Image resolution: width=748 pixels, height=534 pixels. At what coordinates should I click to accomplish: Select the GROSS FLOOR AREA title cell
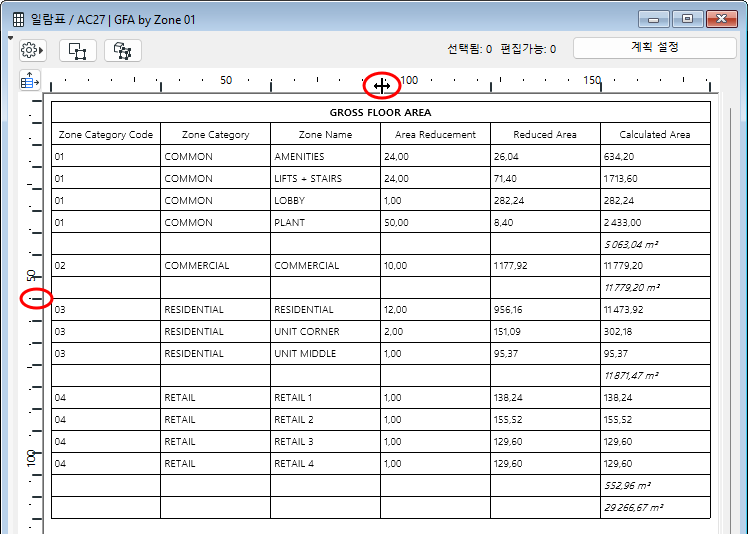pos(381,112)
